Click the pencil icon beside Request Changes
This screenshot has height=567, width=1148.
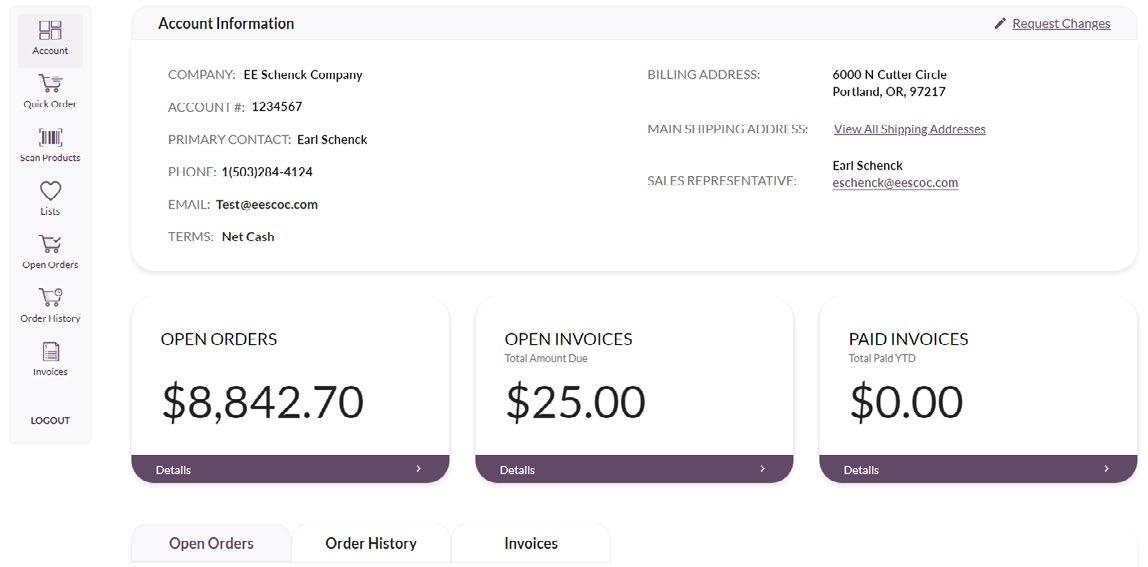(1000, 24)
